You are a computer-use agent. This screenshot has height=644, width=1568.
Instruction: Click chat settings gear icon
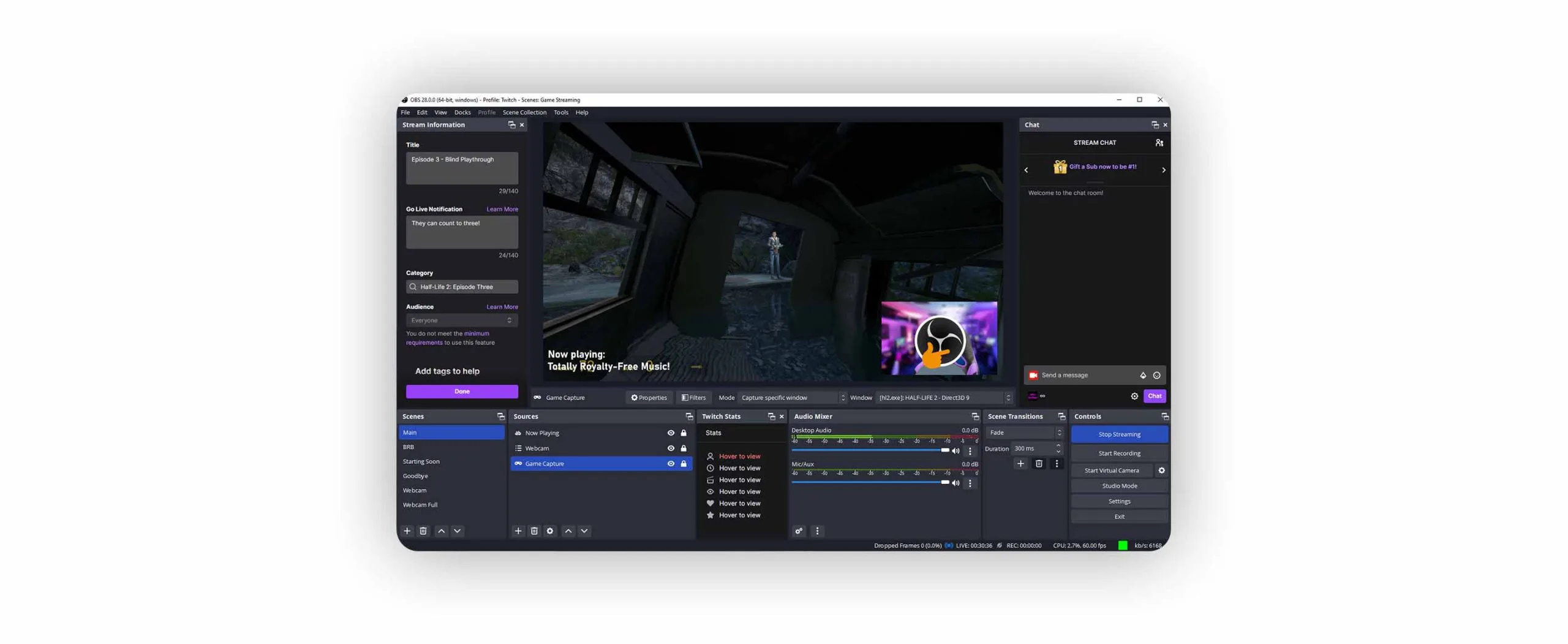tap(1134, 396)
